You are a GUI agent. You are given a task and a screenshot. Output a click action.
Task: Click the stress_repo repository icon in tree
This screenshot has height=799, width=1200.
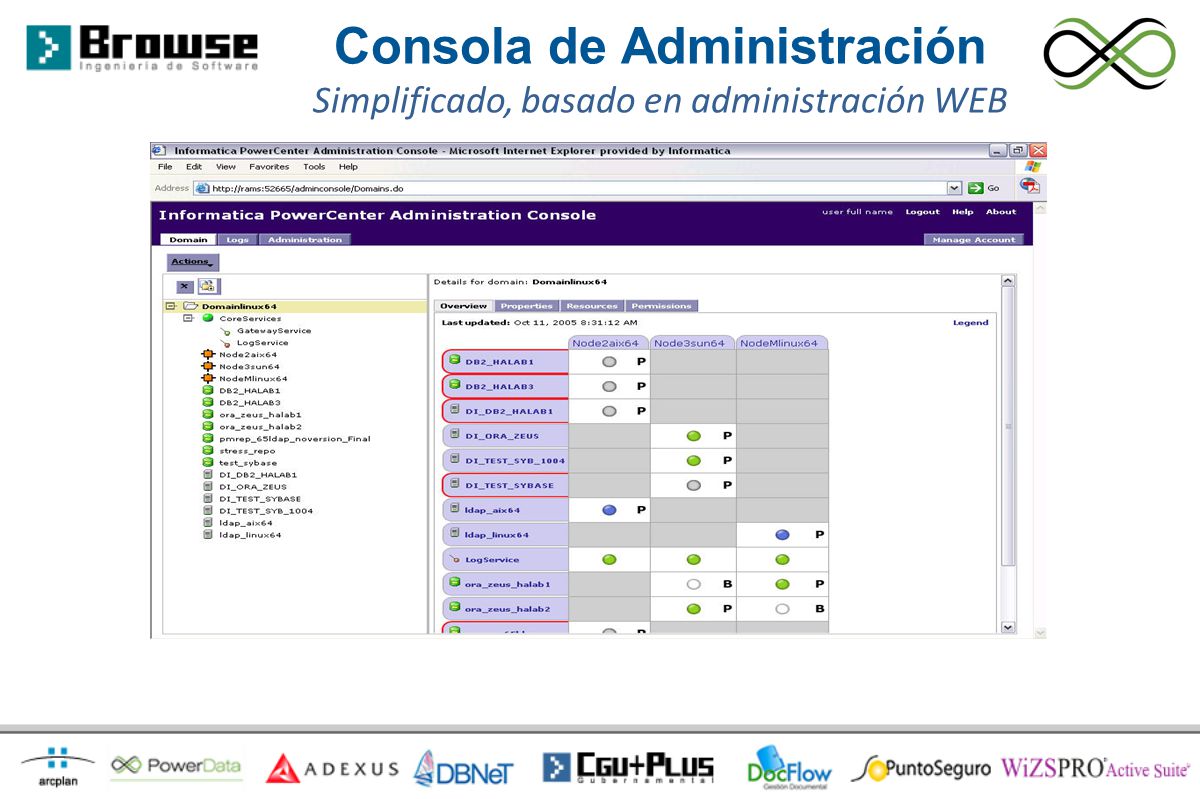pos(208,451)
